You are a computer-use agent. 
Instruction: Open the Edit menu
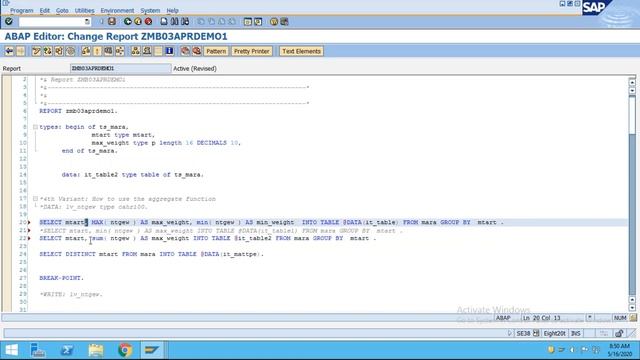44,10
